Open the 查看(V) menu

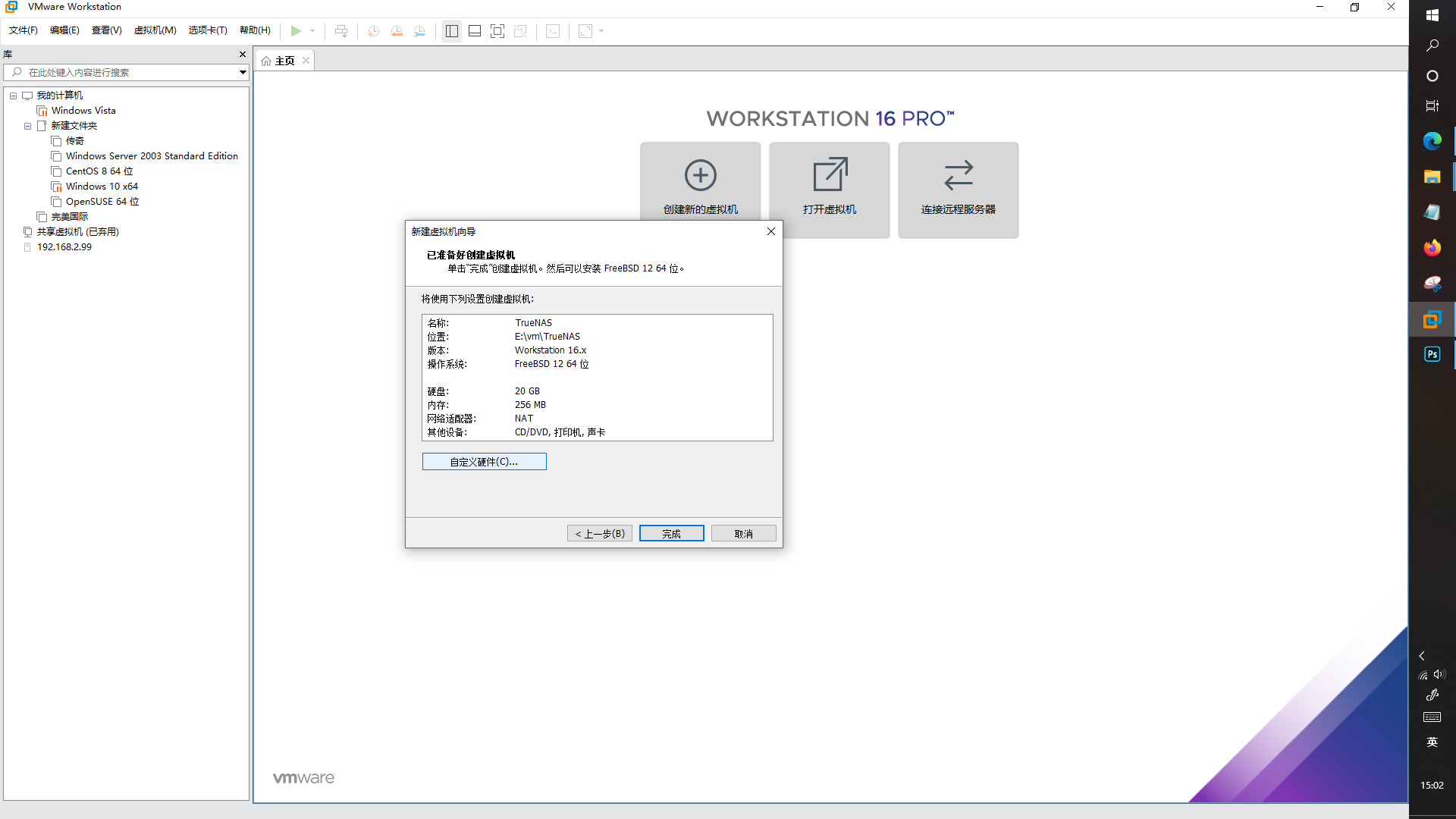pyautogui.click(x=107, y=30)
